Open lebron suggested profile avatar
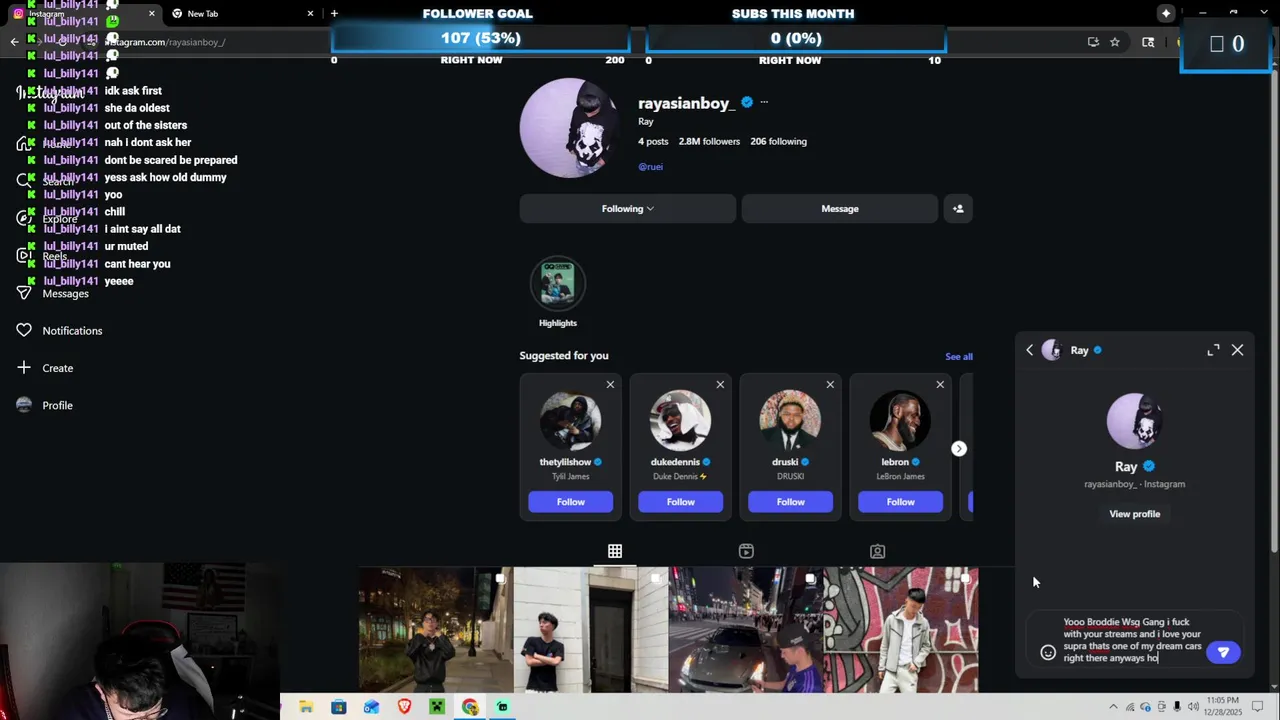The width and height of the screenshot is (1280, 720). pyautogui.click(x=900, y=420)
